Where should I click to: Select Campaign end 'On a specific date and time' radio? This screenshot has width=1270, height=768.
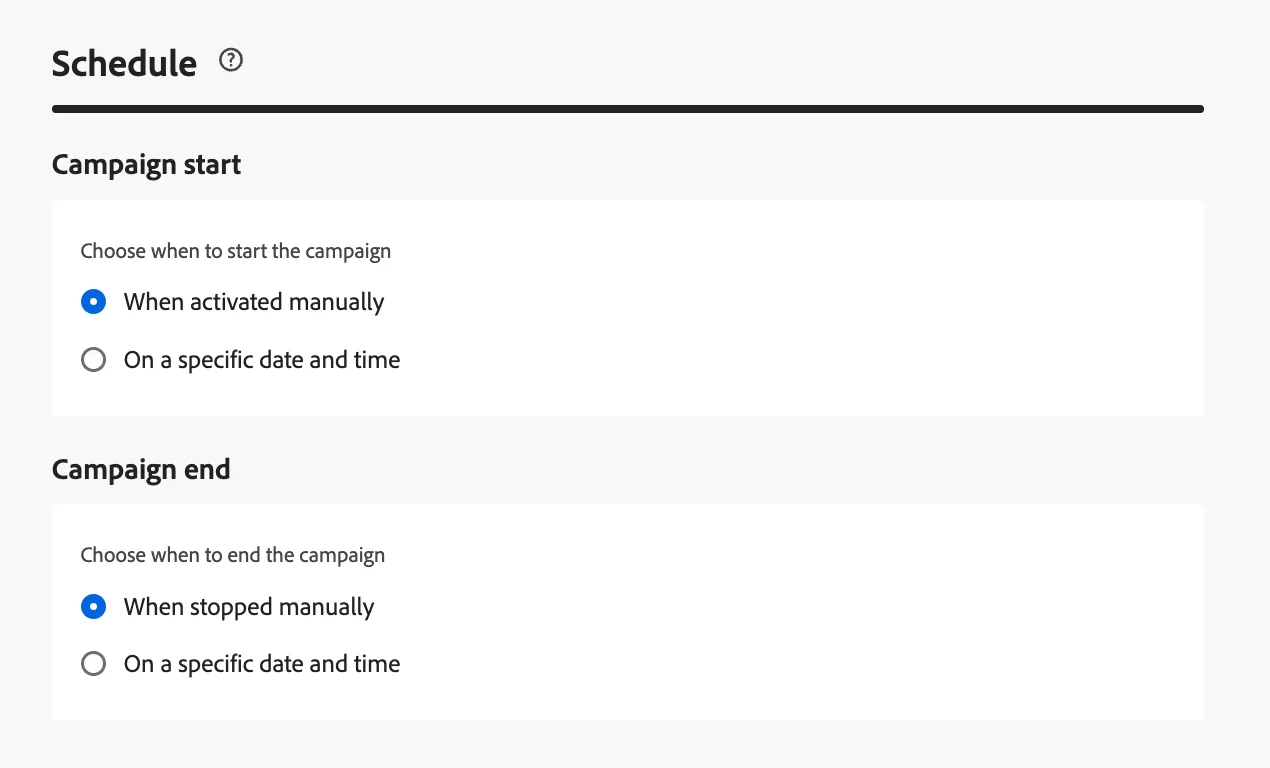[93, 664]
